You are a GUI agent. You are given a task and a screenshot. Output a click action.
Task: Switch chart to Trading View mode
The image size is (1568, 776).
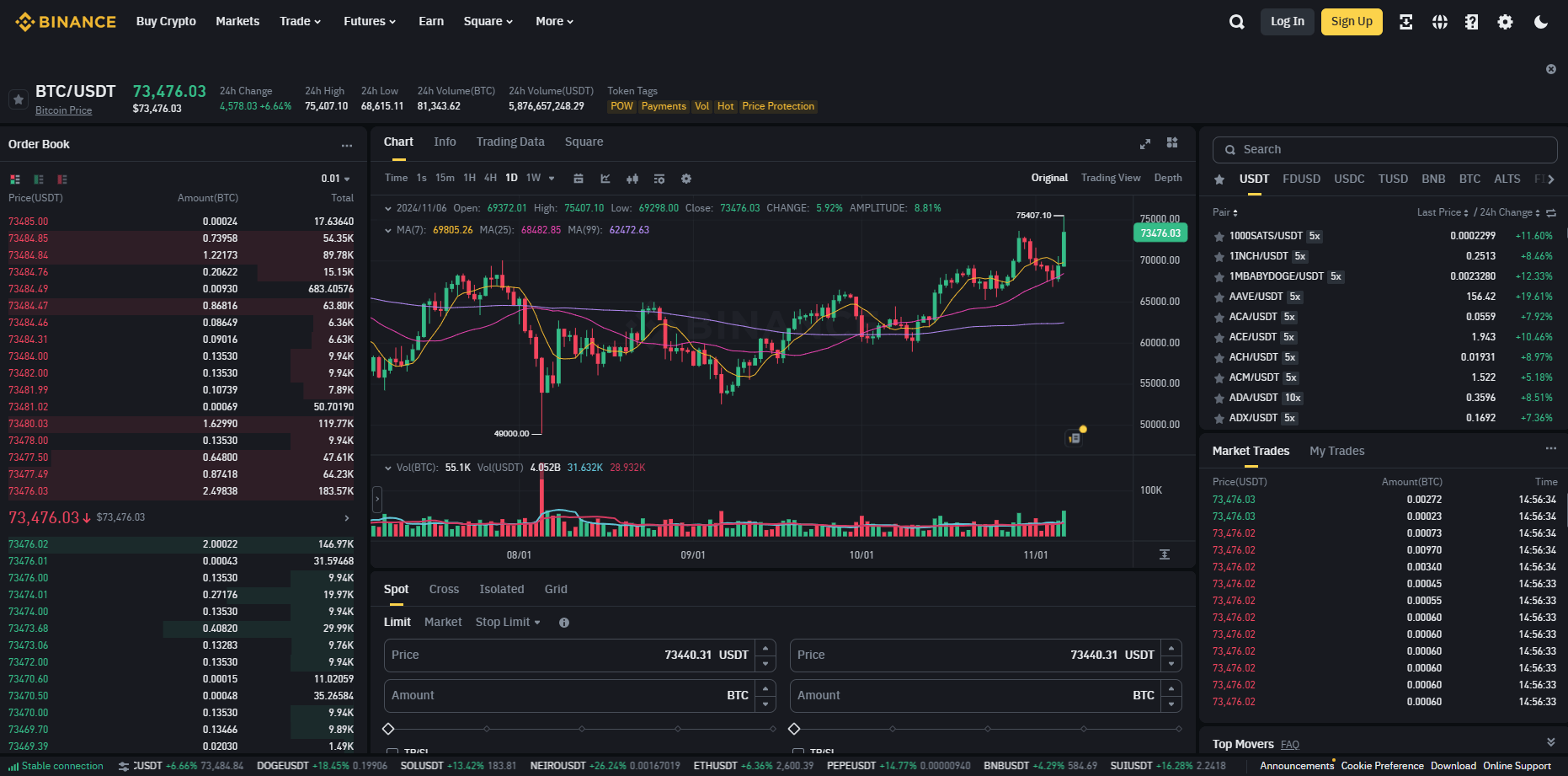(x=1111, y=178)
